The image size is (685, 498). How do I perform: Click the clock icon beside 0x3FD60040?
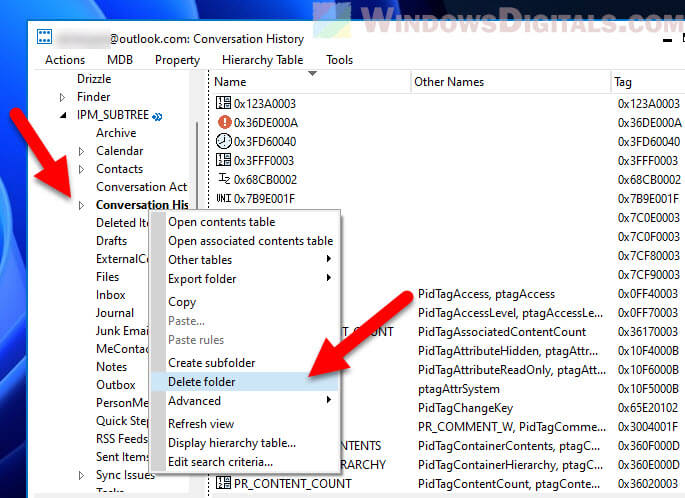[x=224, y=141]
